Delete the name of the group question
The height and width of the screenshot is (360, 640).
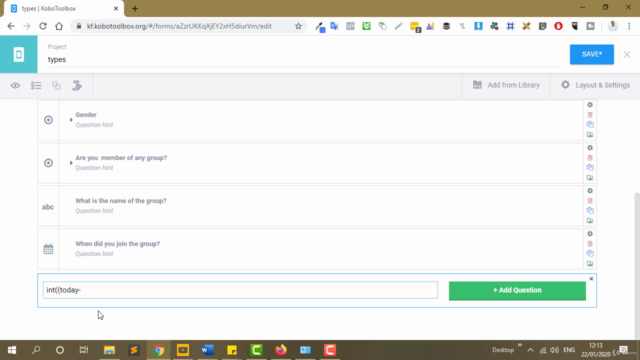coord(590,201)
